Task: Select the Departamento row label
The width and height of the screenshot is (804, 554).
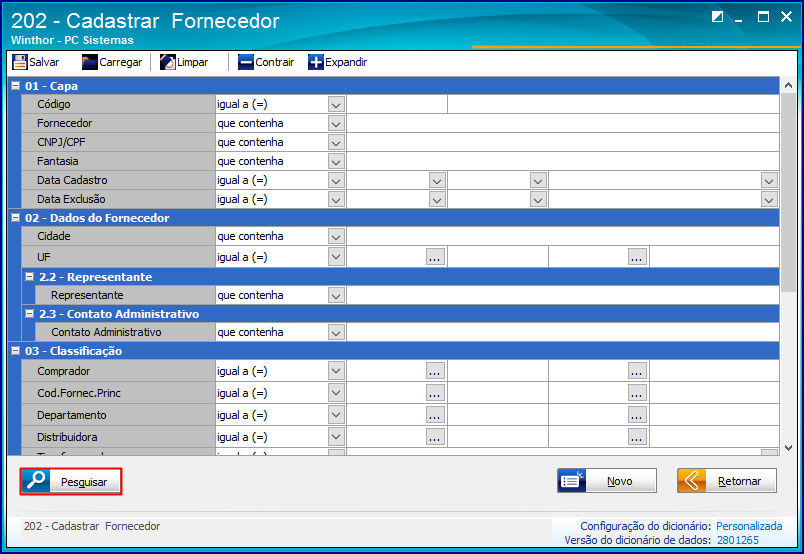Action: pos(72,415)
